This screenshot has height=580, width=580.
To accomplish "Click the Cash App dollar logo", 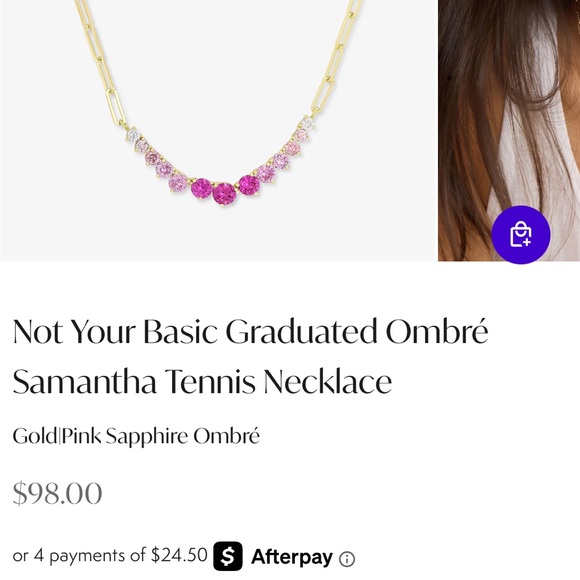I will [228, 556].
